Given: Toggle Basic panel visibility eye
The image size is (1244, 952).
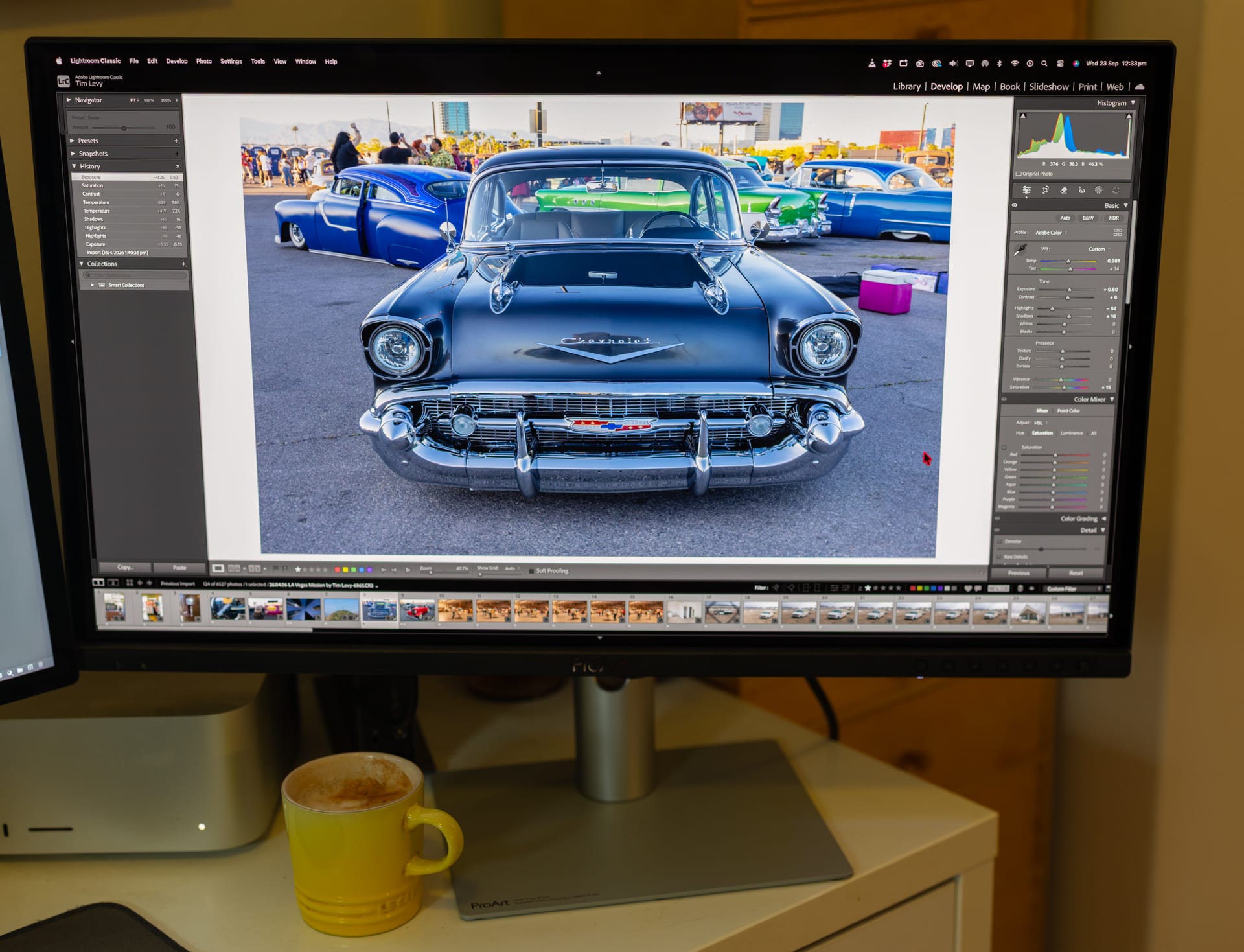Looking at the screenshot, I should tap(1015, 205).
